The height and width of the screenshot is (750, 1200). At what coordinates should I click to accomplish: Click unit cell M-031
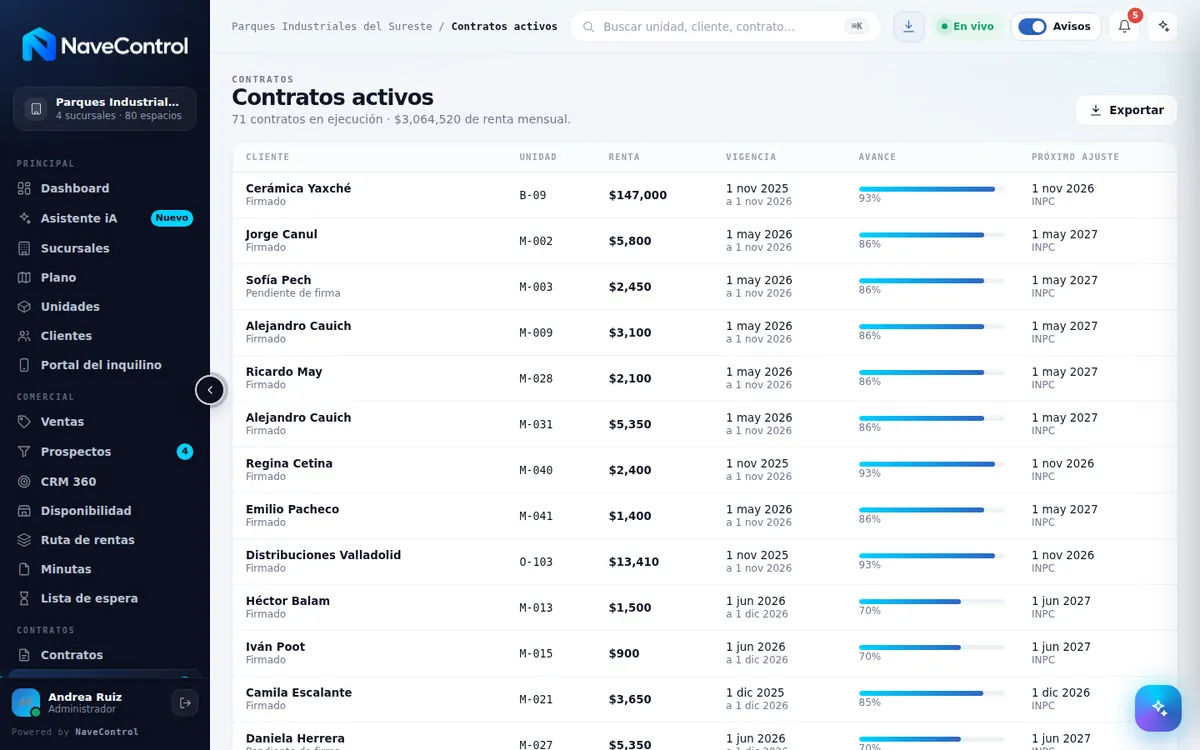click(536, 425)
